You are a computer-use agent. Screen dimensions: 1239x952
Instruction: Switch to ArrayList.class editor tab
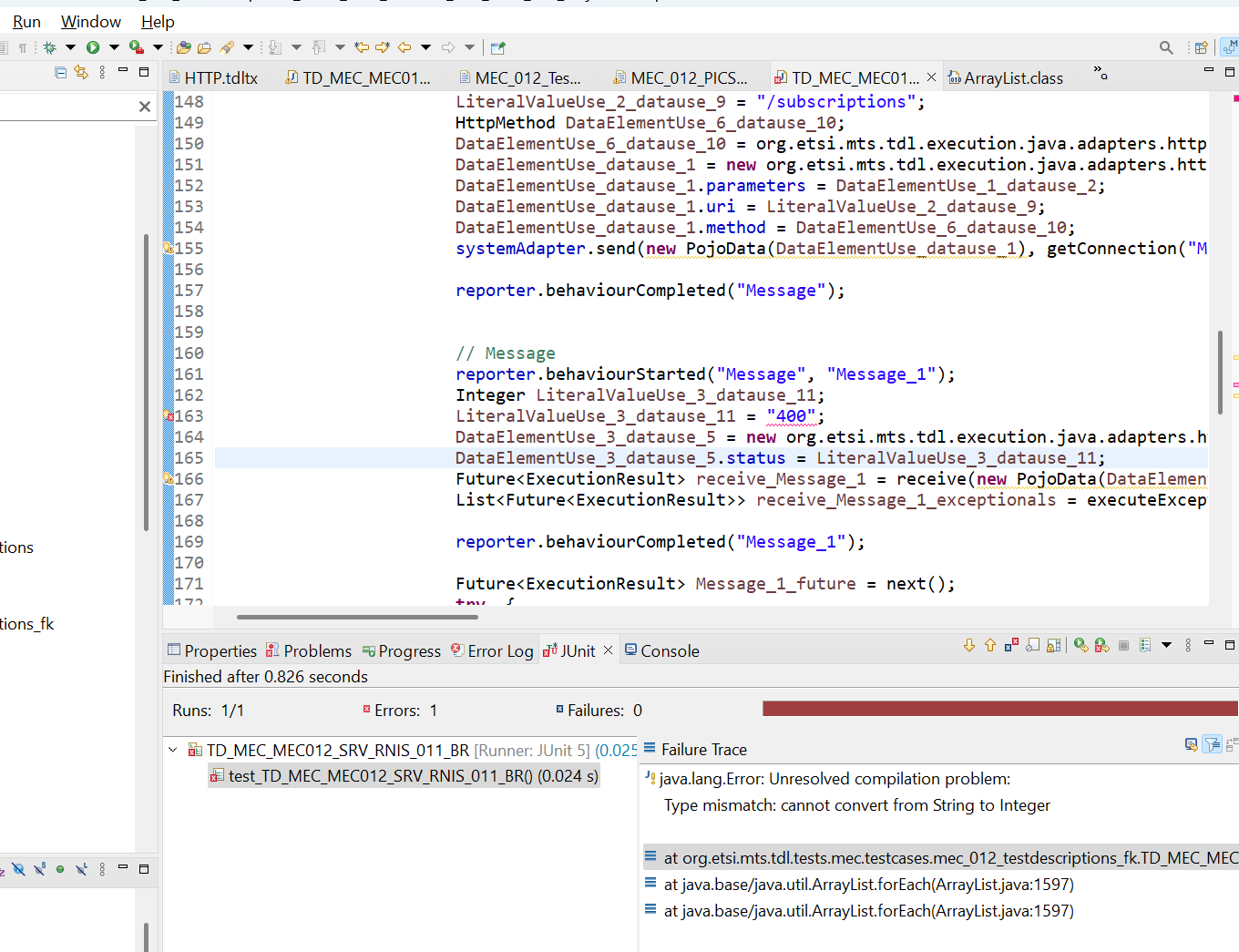point(1006,78)
